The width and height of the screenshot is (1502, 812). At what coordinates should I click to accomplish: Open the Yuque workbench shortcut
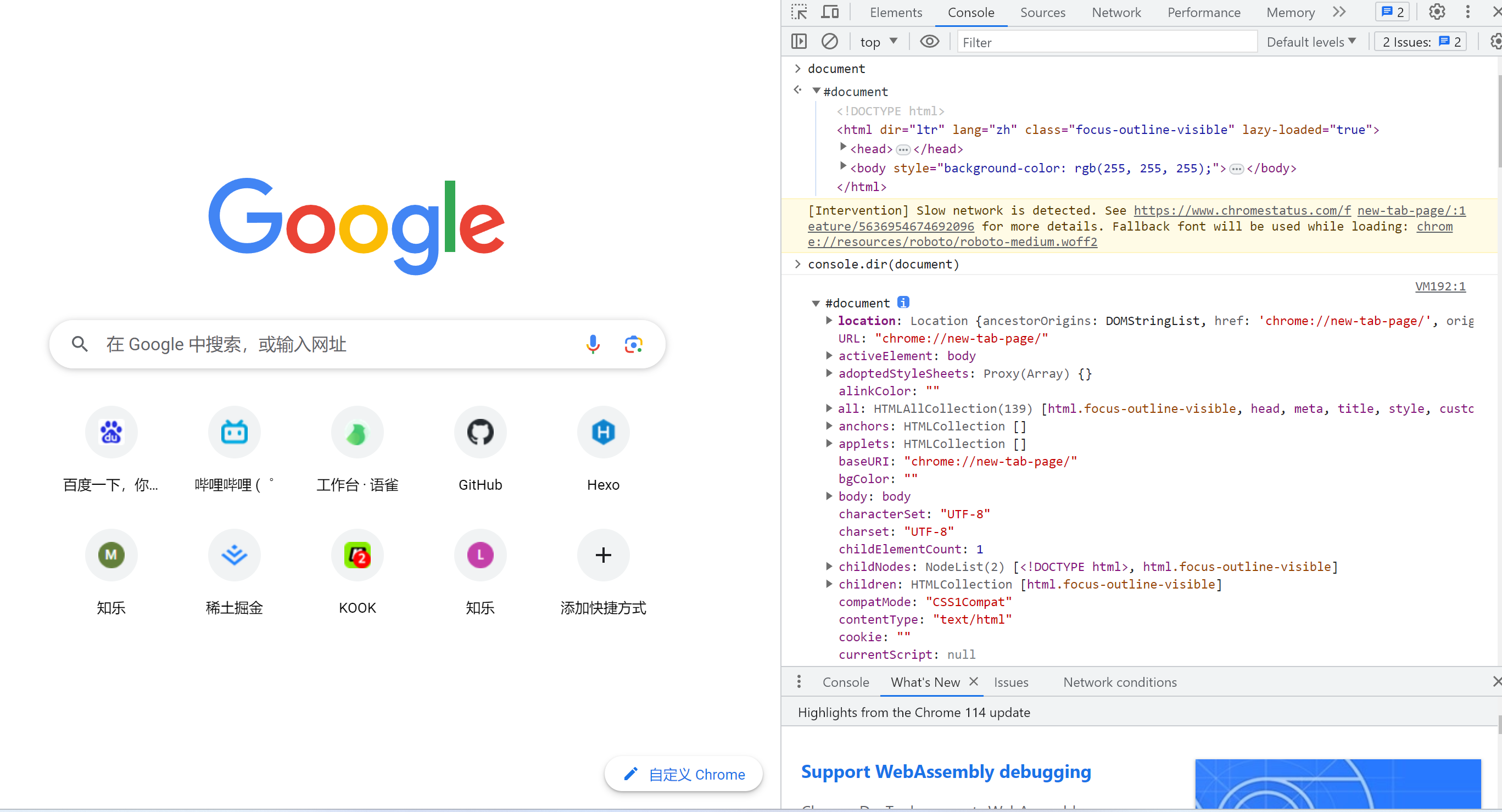point(357,450)
